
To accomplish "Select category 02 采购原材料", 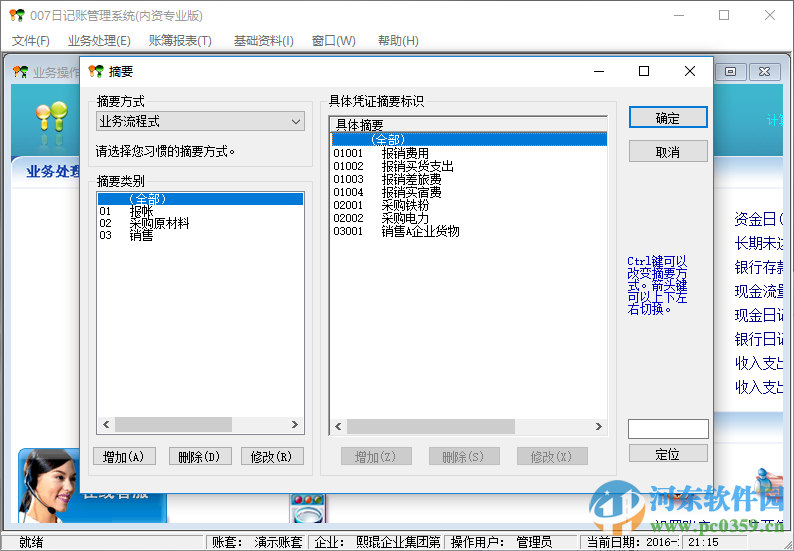I will point(200,223).
